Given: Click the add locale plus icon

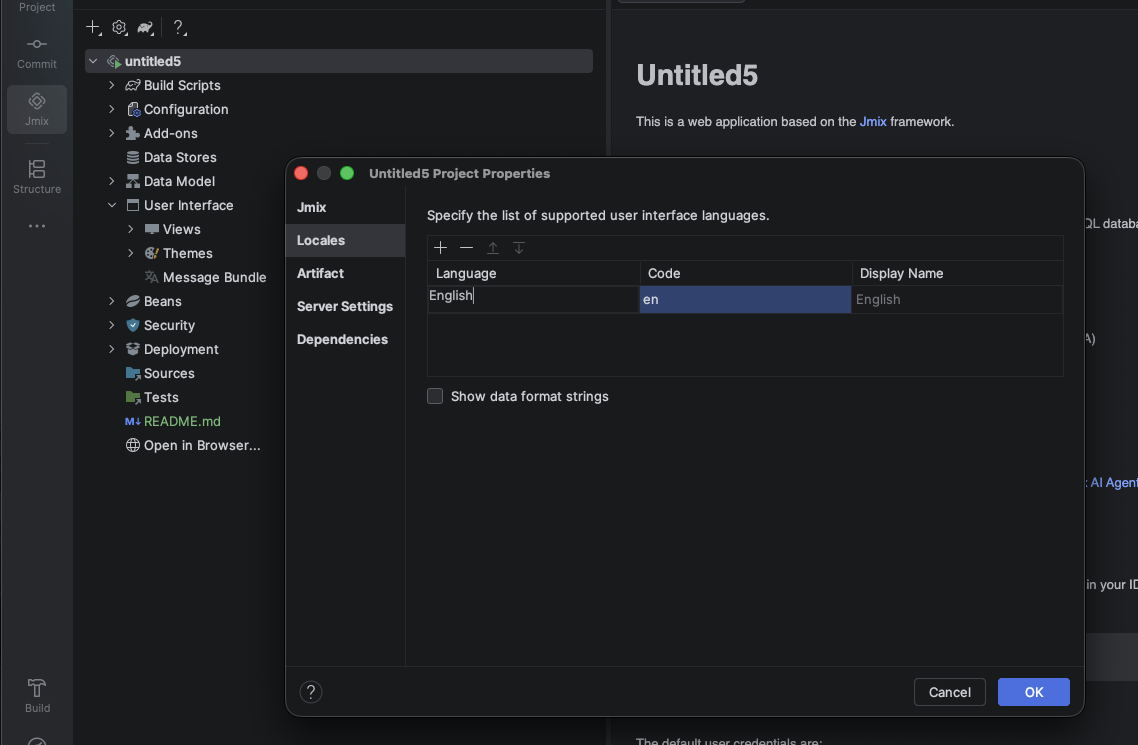Looking at the screenshot, I should point(440,248).
